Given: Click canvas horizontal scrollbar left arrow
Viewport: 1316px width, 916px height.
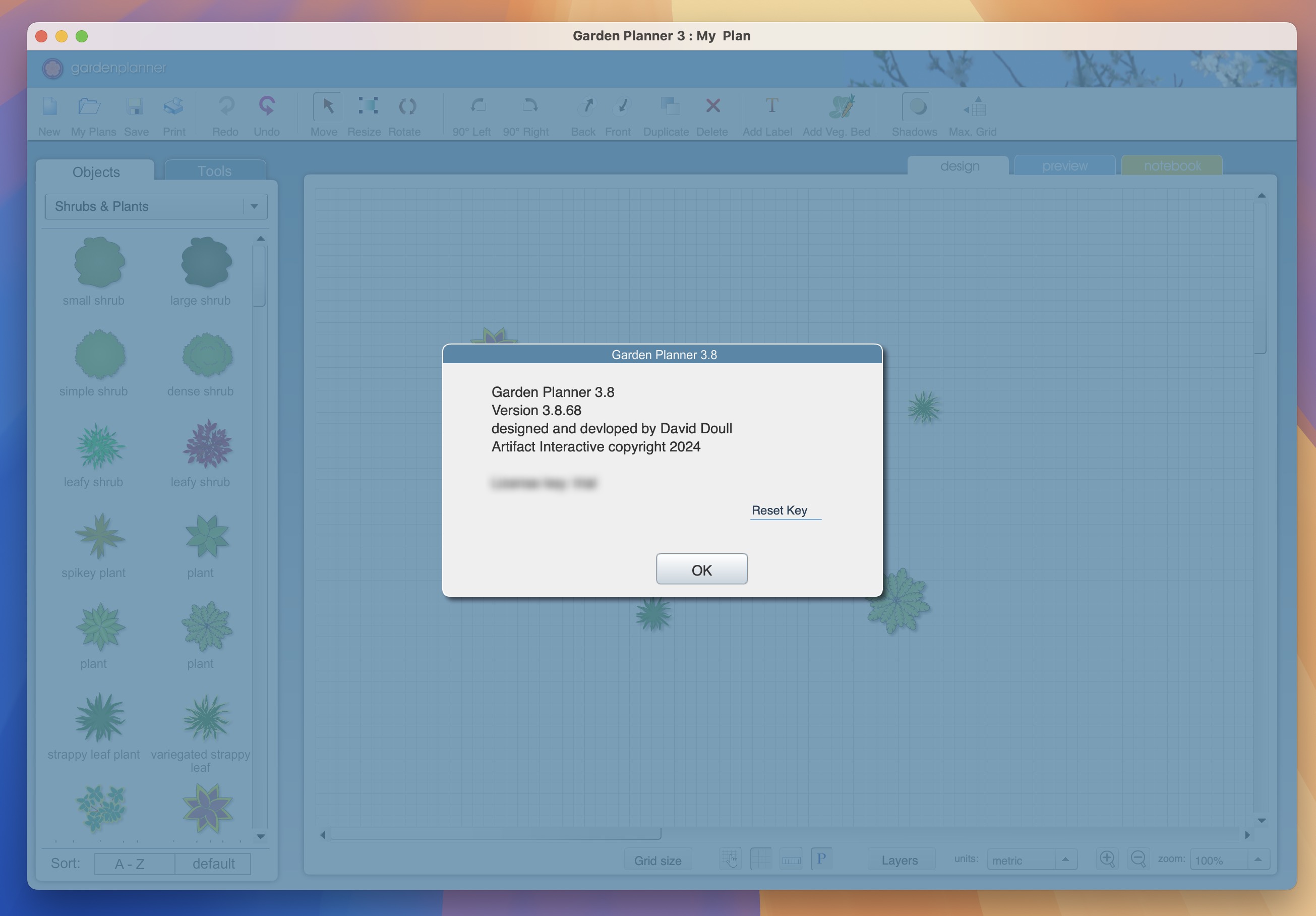Looking at the screenshot, I should coord(323,835).
